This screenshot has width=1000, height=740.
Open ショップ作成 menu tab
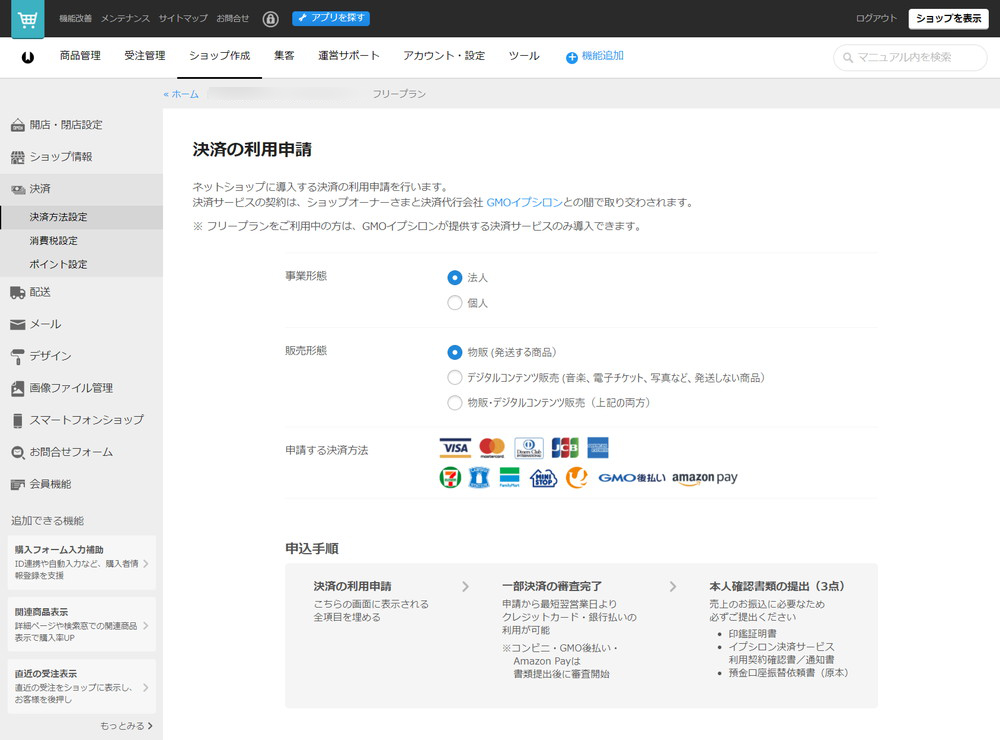click(219, 56)
